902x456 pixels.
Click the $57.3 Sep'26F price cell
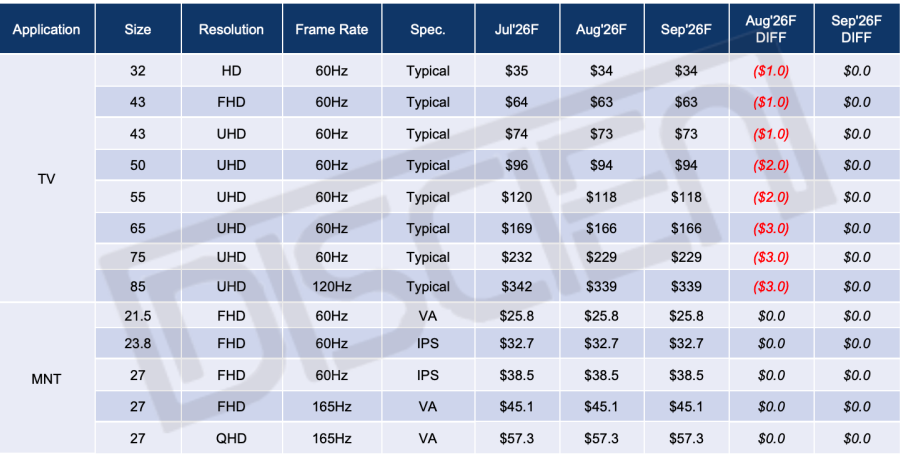click(686, 439)
